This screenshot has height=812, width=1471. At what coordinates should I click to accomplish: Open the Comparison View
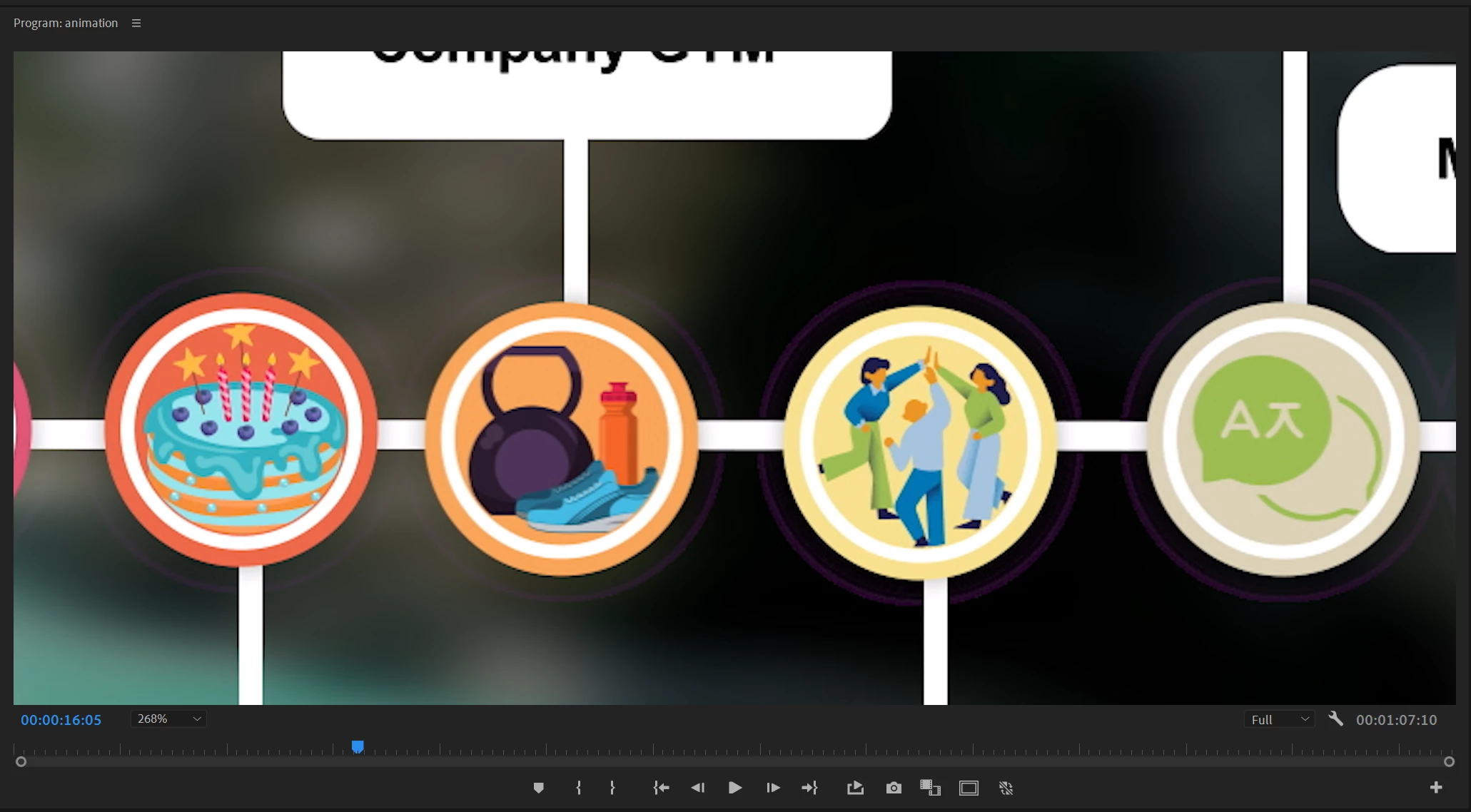click(930, 788)
